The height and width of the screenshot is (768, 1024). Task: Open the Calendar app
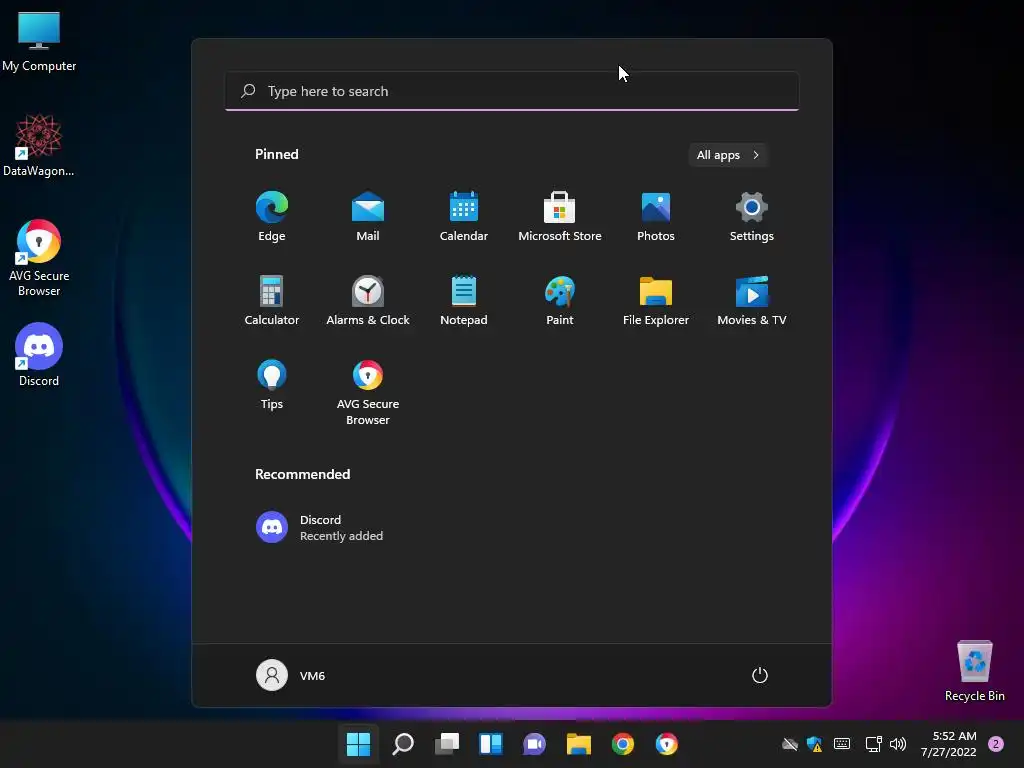coord(464,216)
